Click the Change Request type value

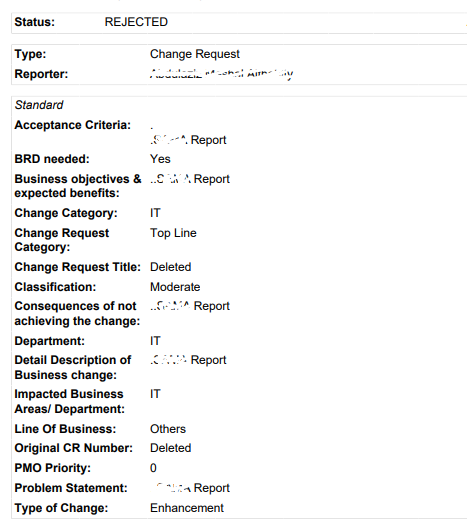point(195,54)
